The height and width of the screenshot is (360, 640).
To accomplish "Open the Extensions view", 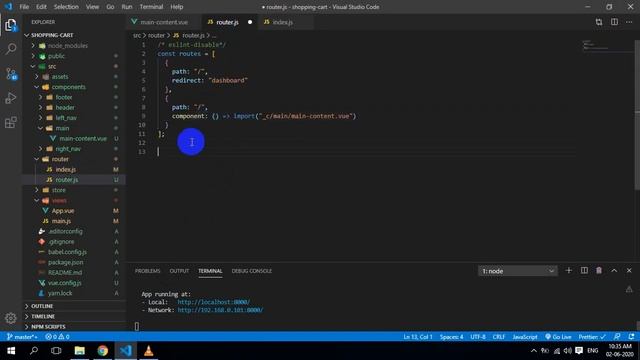I will click(11, 122).
